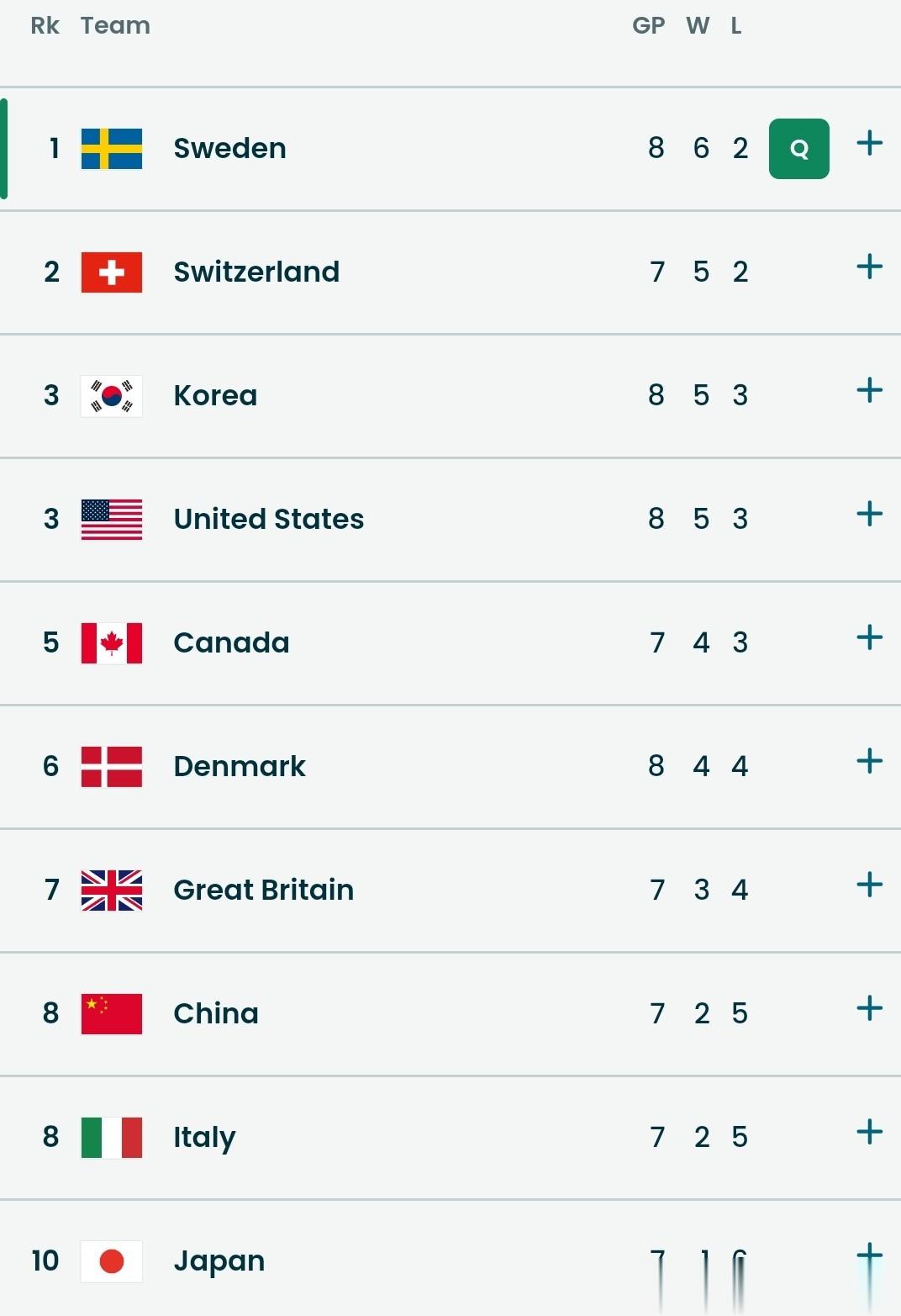Expand Sweden's row with plus icon
Screen dimensions: 901x1316
tap(869, 144)
